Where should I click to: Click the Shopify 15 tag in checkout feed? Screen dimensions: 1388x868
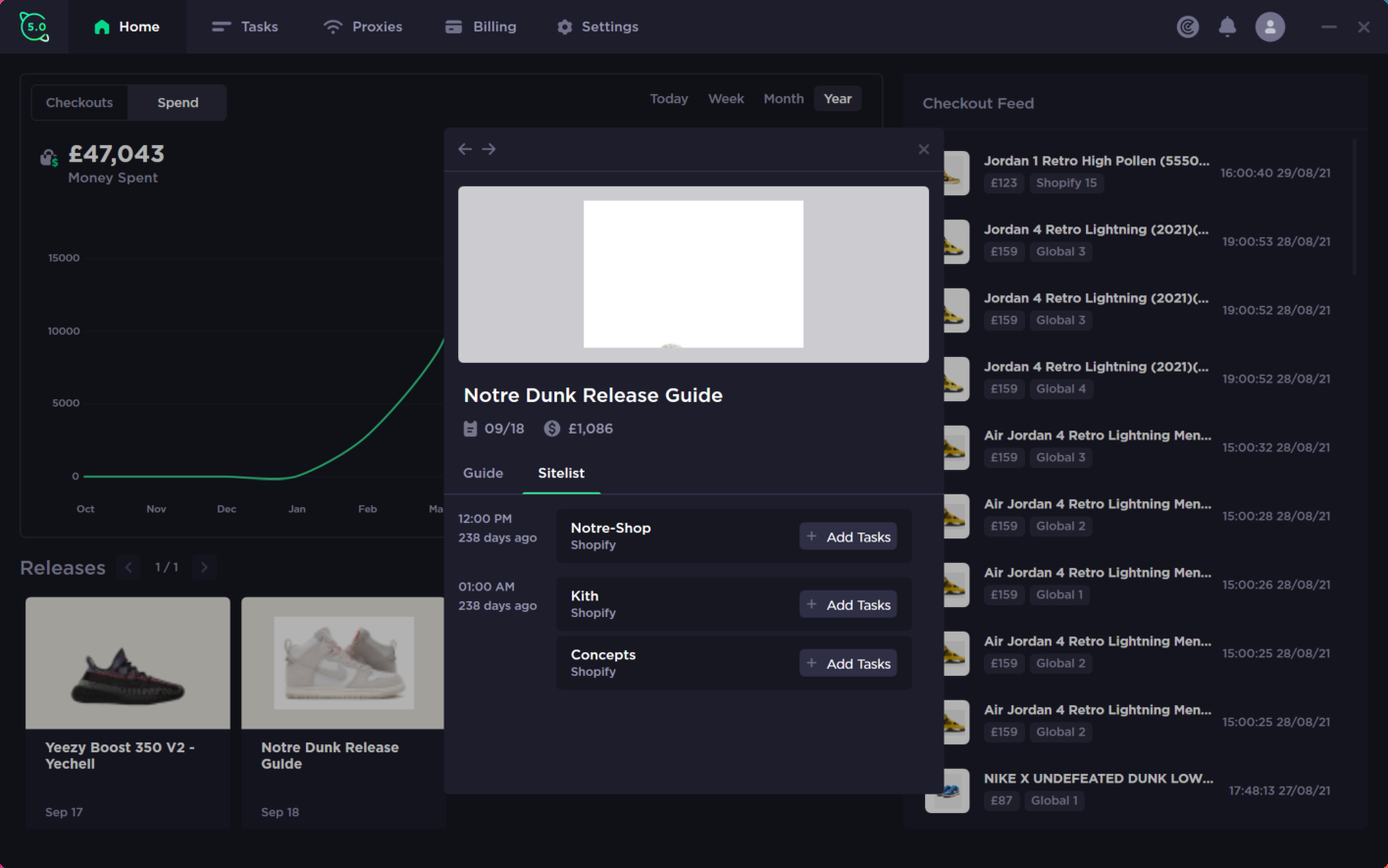[1066, 183]
